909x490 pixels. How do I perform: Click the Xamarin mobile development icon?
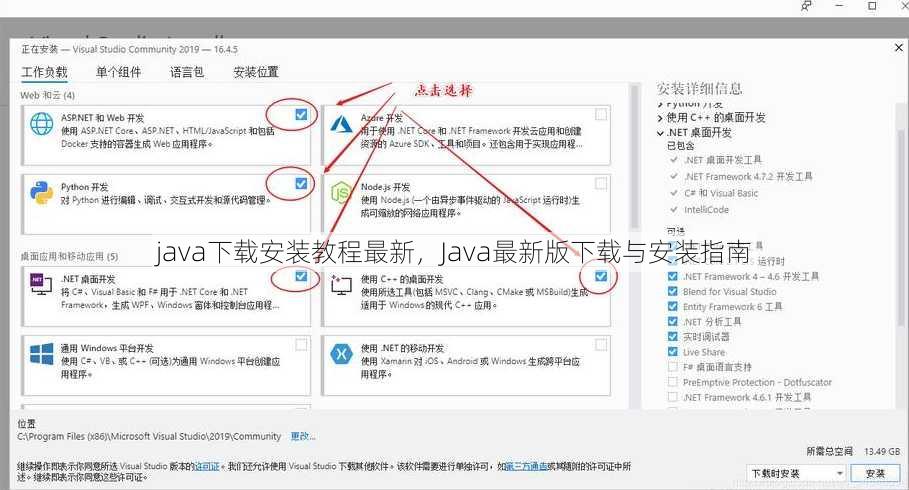tap(341, 353)
